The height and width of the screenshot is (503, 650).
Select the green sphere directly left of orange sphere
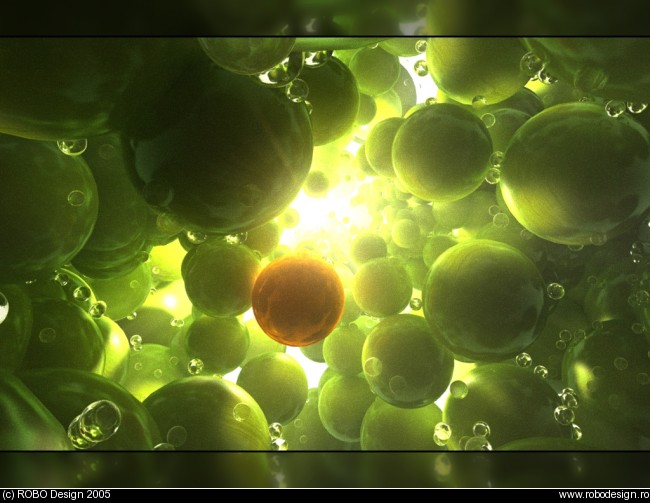(220, 279)
